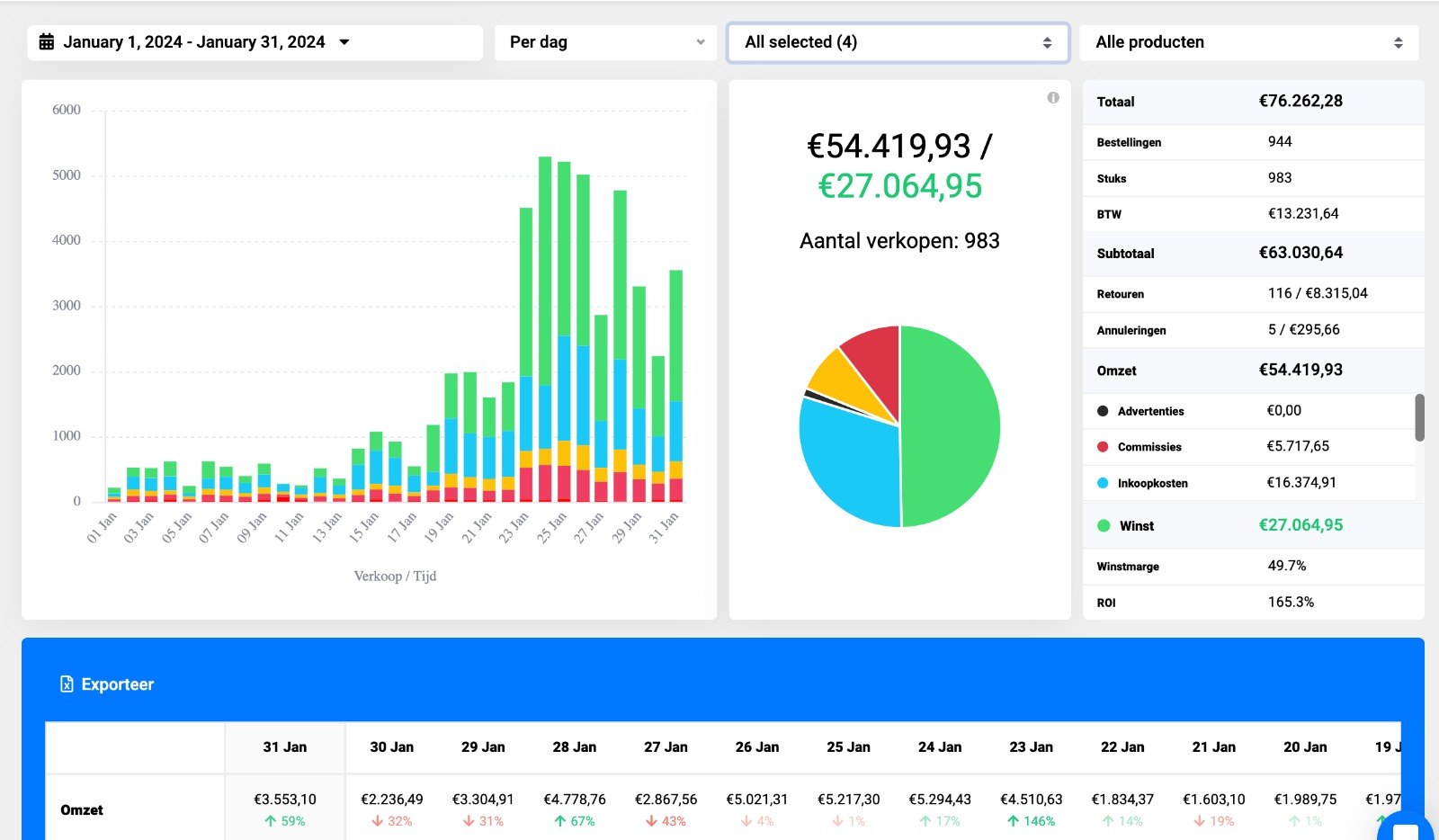Click the €5.294,43 Omzet value

click(x=940, y=800)
